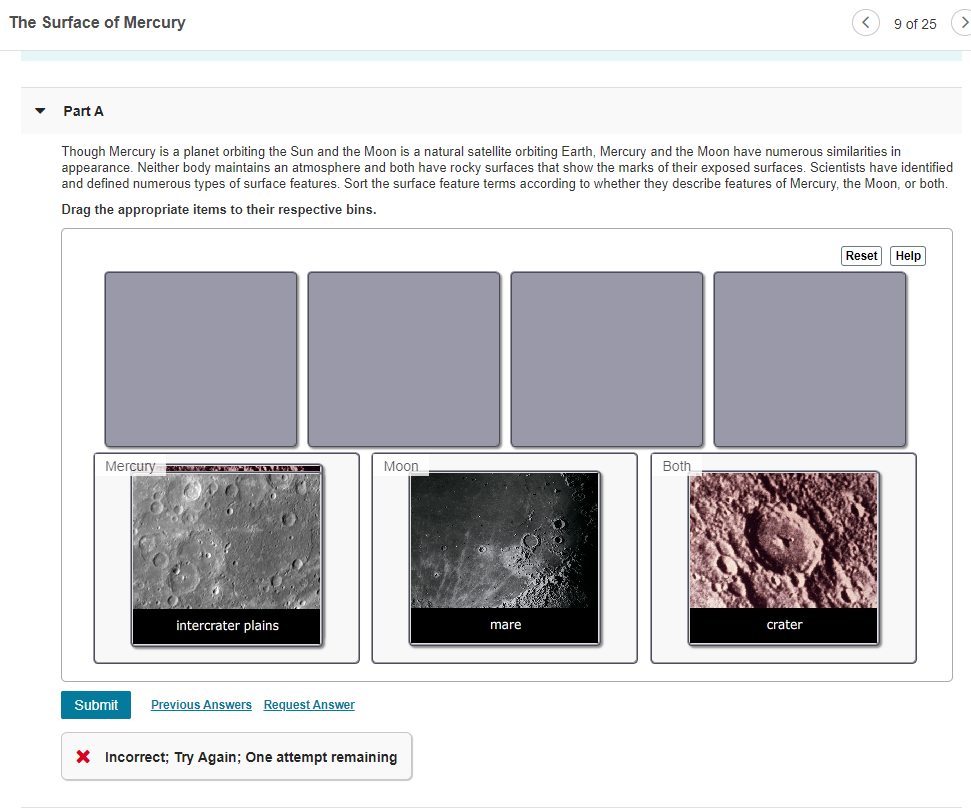Open Previous Answers

coord(201,705)
